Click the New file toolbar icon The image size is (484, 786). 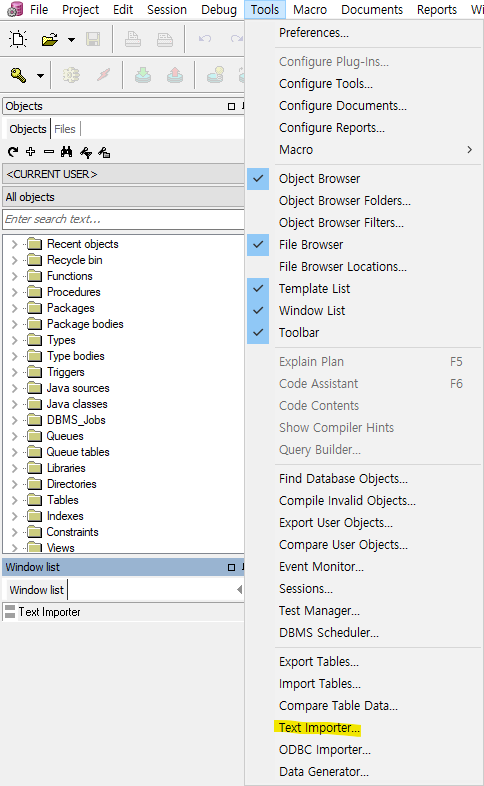(x=19, y=39)
